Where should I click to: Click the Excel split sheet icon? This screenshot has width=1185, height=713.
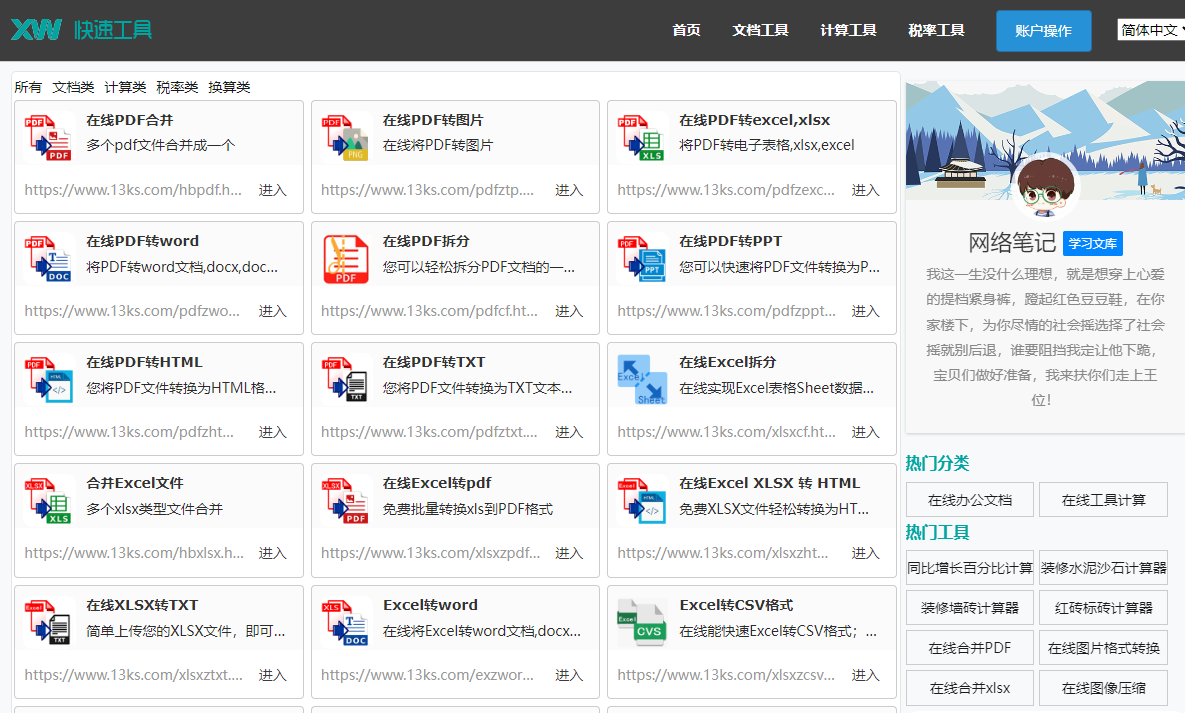point(642,380)
